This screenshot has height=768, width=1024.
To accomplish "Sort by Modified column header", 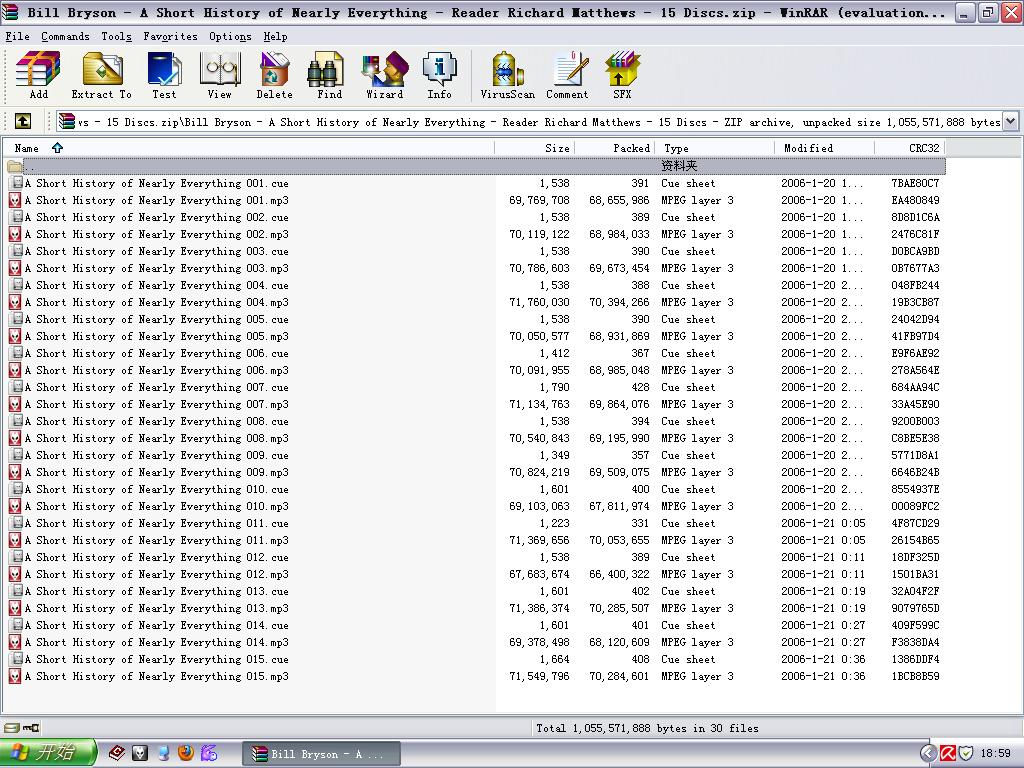I will click(825, 148).
